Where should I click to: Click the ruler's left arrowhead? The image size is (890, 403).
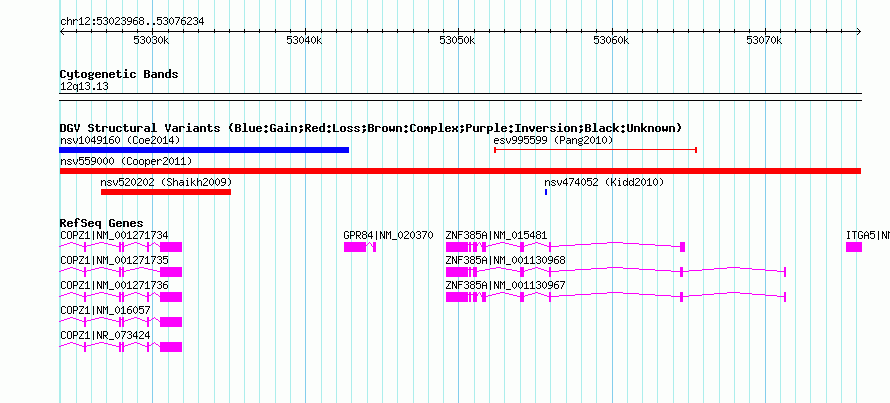(x=62, y=31)
